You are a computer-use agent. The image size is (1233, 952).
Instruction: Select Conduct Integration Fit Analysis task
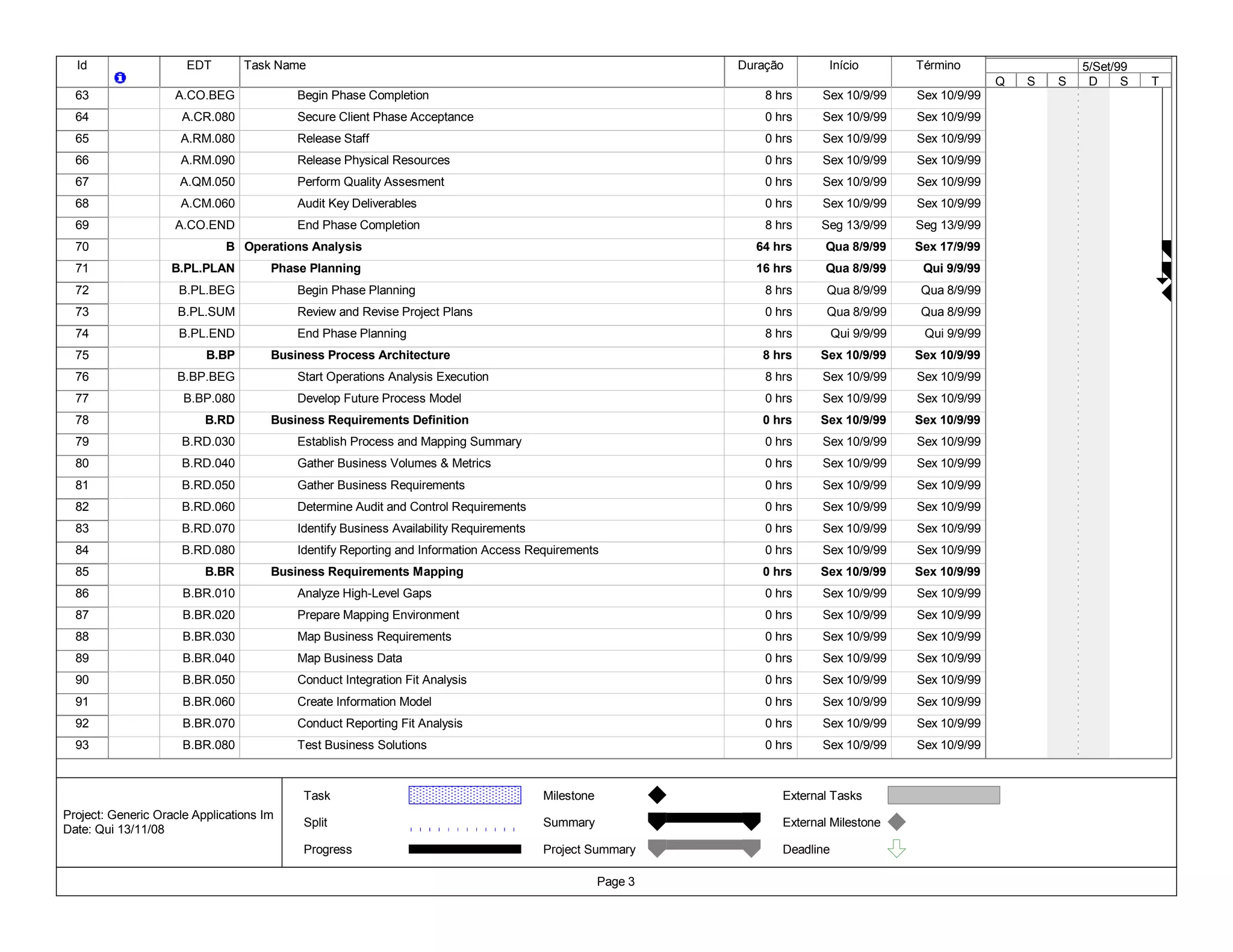pos(382,681)
